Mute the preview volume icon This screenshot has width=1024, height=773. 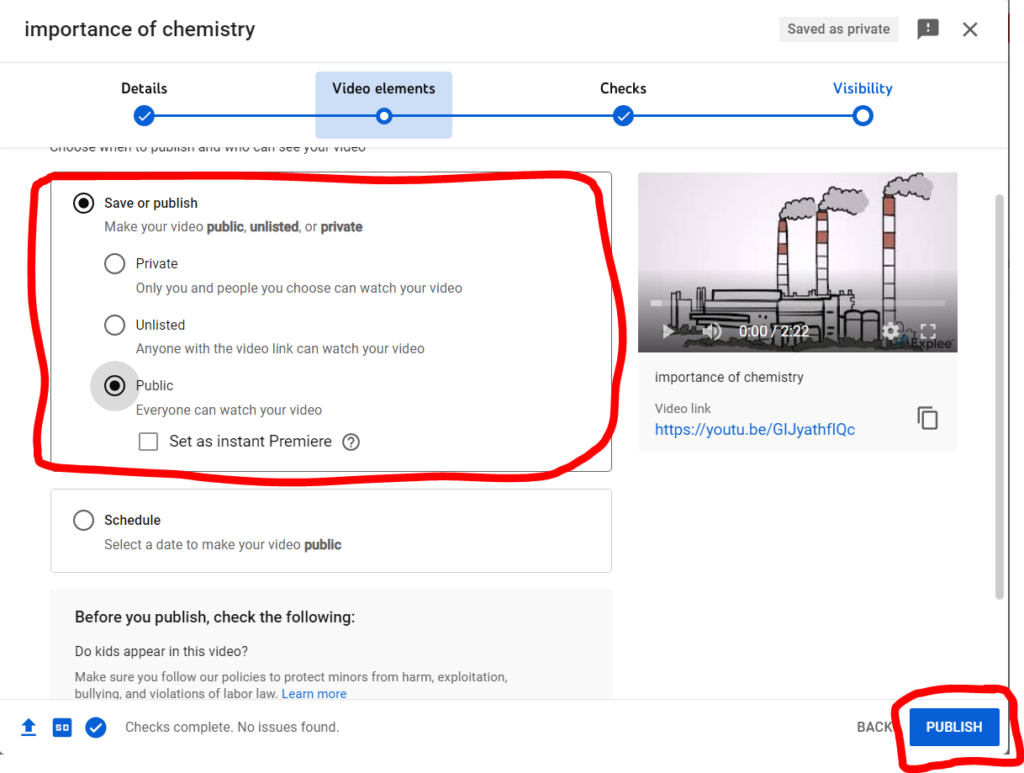712,331
